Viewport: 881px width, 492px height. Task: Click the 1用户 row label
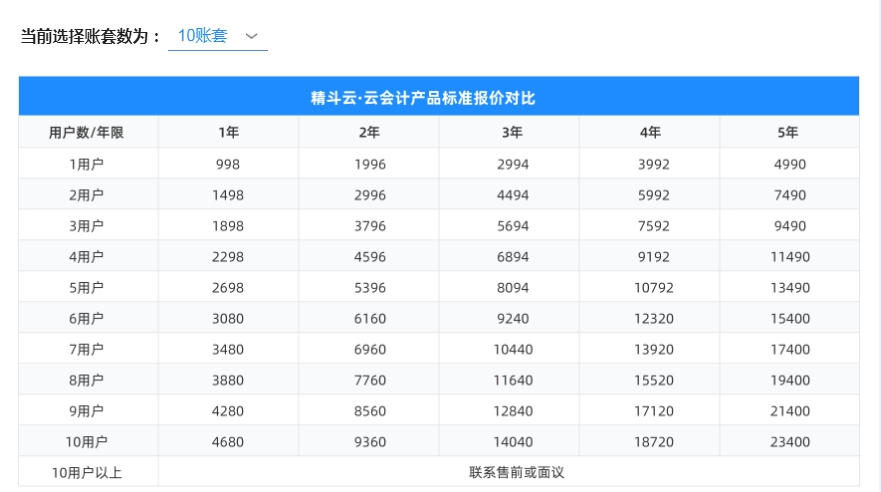87,165
